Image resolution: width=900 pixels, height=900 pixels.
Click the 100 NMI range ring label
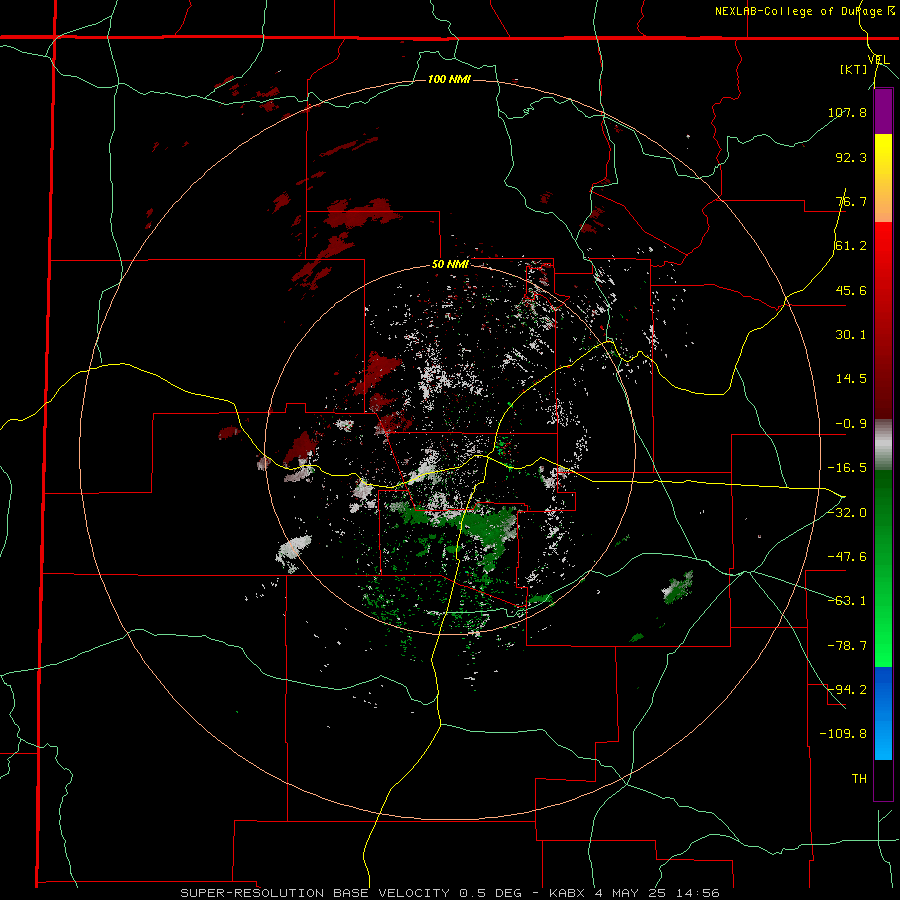click(449, 79)
